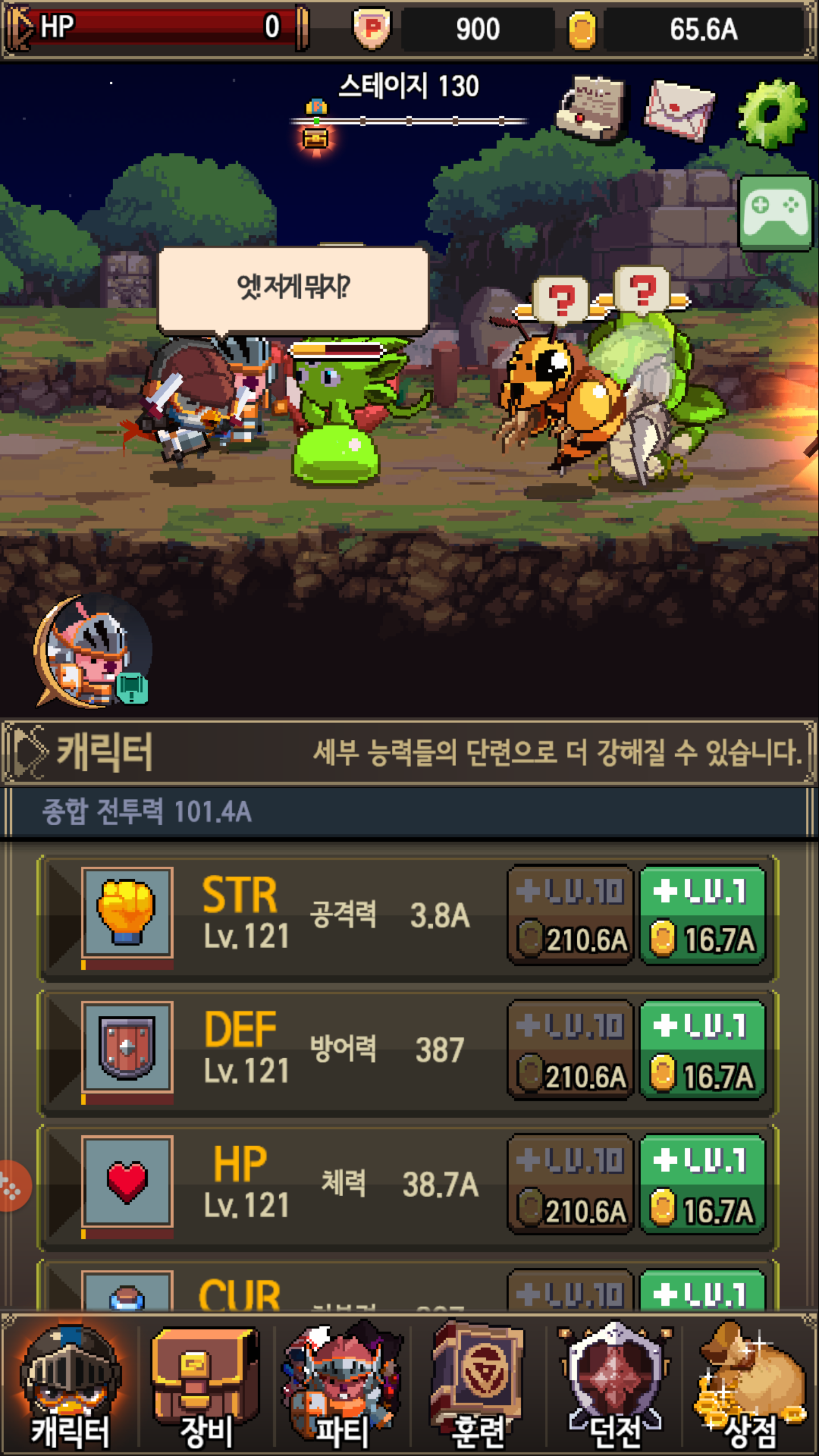819x1456 pixels.
Task: Open the mail envelope icon
Action: point(679,110)
